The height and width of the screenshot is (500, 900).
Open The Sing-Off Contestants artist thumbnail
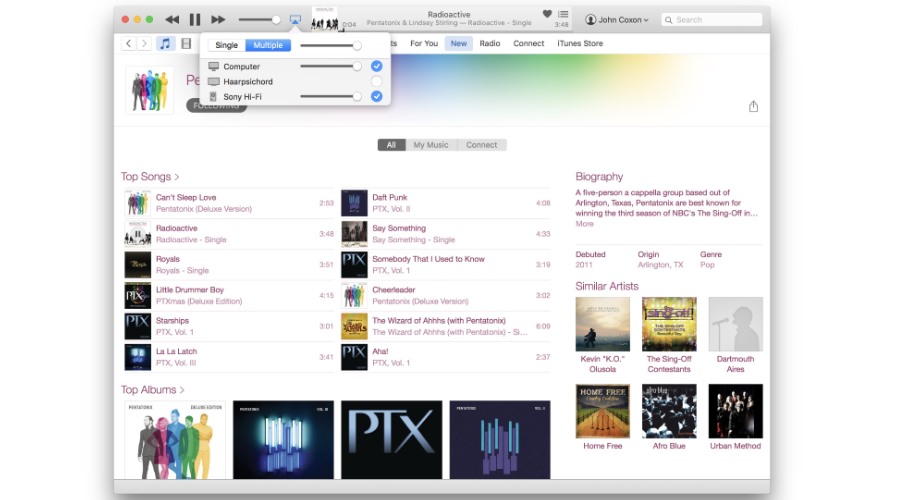point(669,324)
